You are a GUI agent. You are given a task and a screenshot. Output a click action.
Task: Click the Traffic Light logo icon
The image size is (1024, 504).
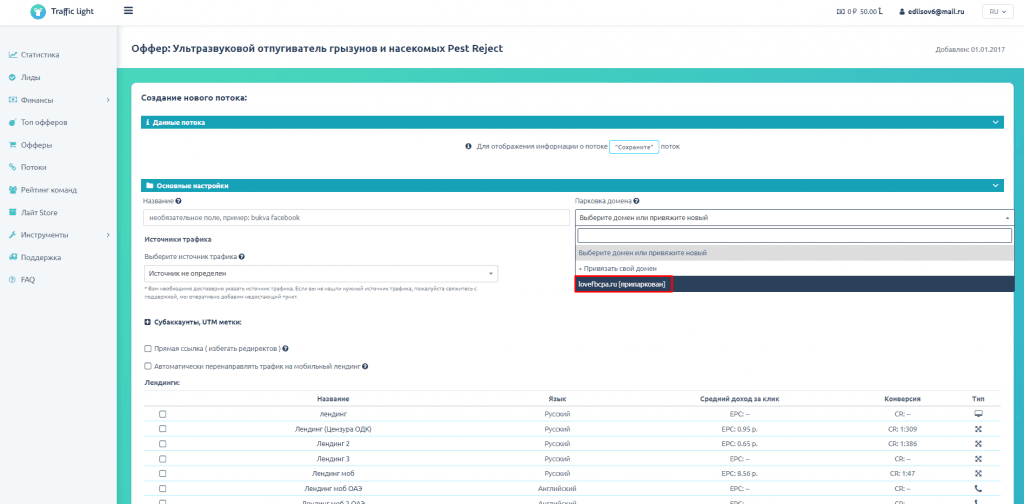coord(39,11)
